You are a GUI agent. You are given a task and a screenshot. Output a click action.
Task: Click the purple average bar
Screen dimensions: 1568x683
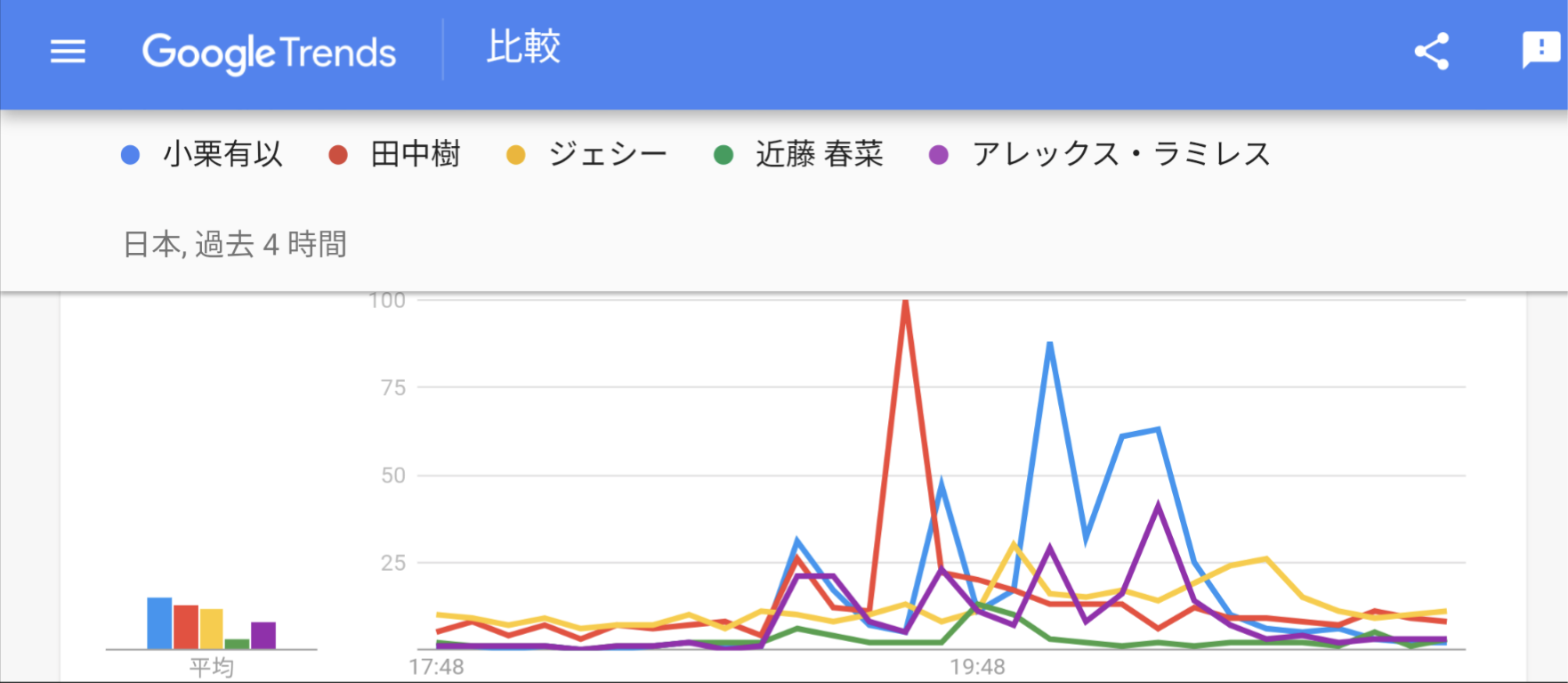(x=263, y=635)
